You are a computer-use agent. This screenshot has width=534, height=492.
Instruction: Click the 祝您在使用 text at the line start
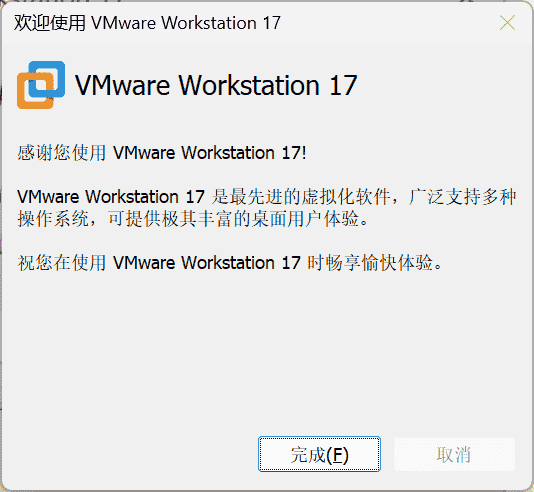(x=62, y=263)
